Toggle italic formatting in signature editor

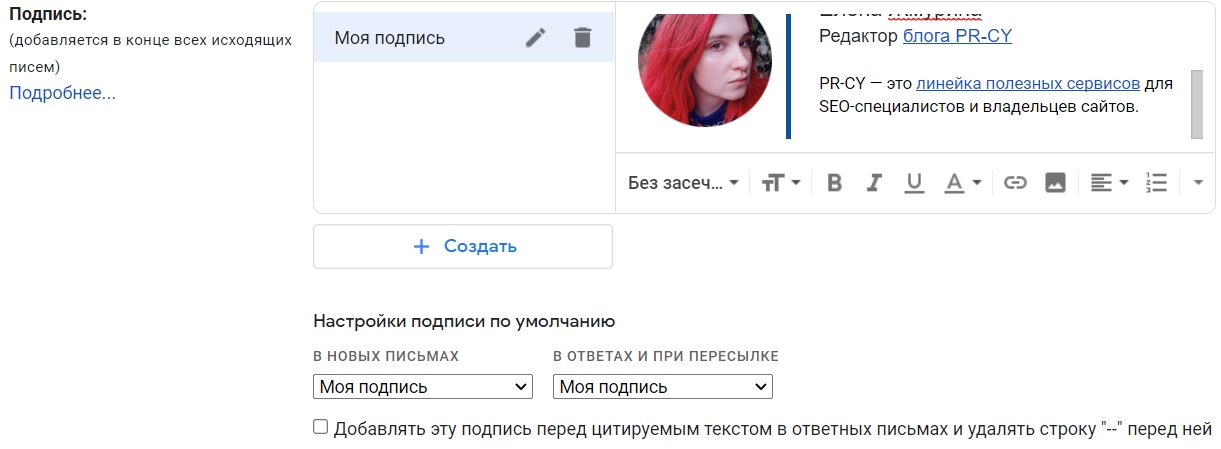874,183
